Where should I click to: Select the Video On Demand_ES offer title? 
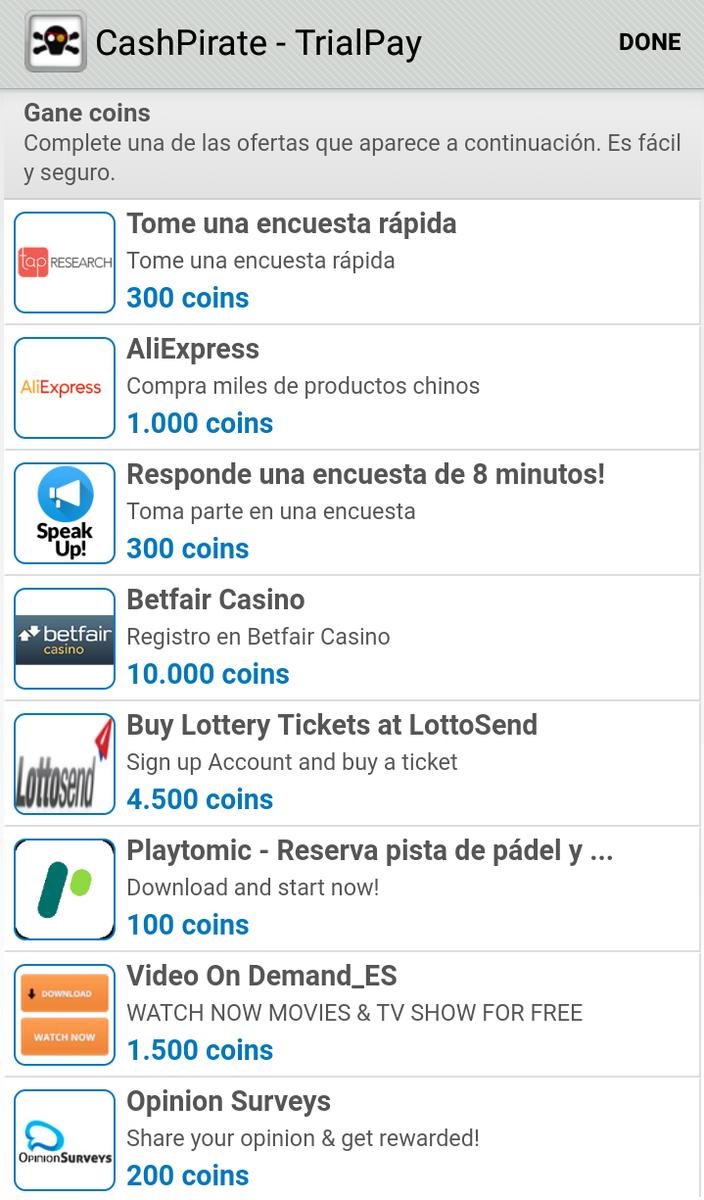click(x=261, y=976)
